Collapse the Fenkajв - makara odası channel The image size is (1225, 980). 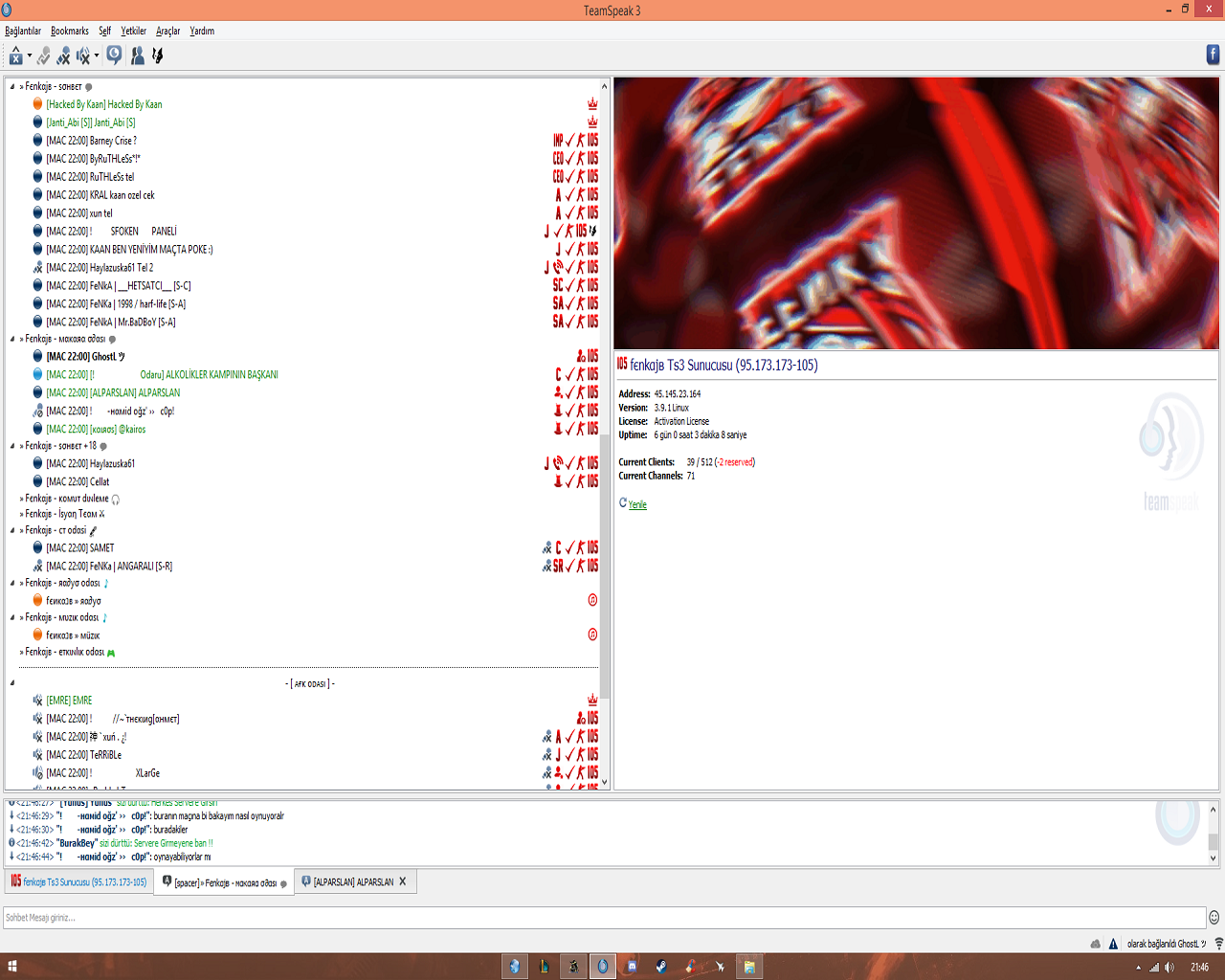[12, 339]
